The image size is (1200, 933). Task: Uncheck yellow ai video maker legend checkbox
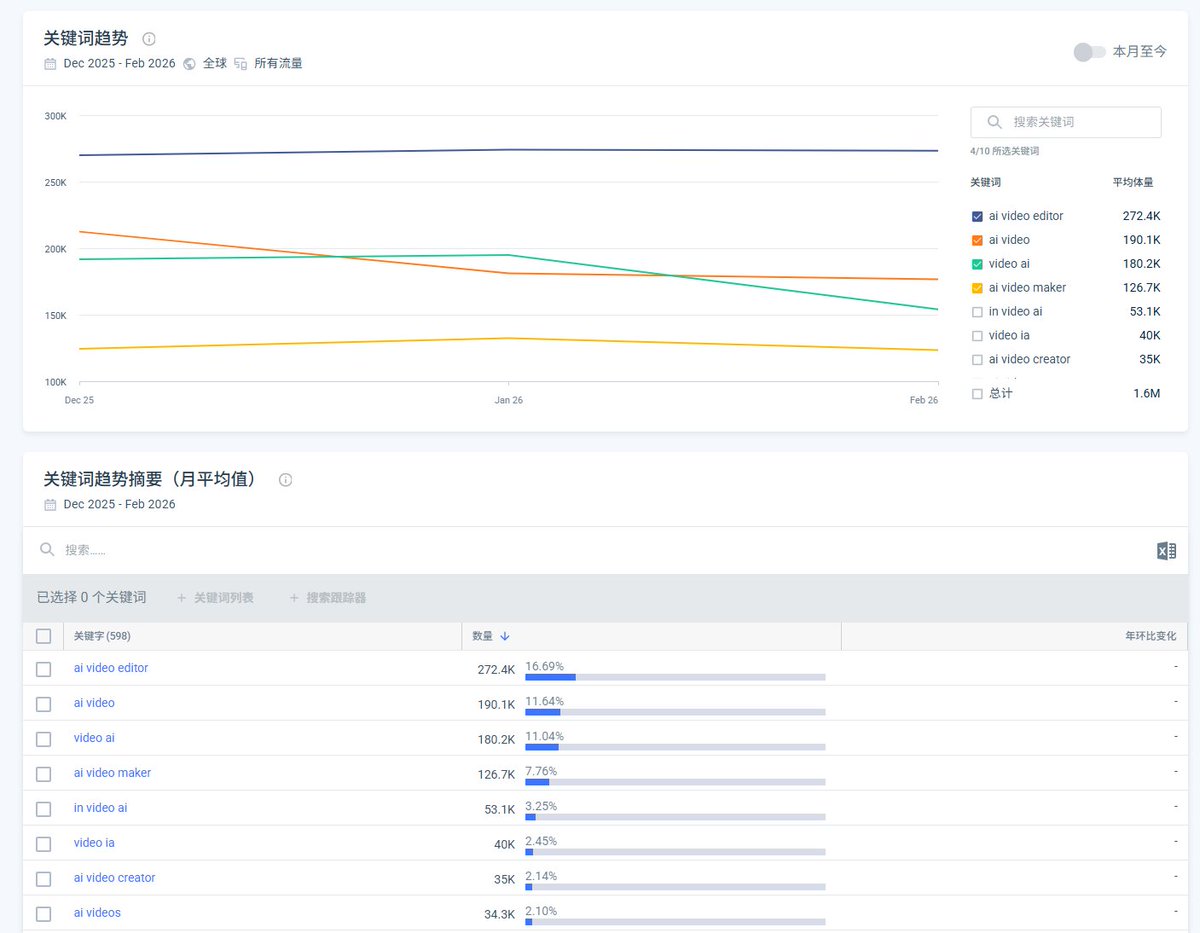tap(977, 288)
